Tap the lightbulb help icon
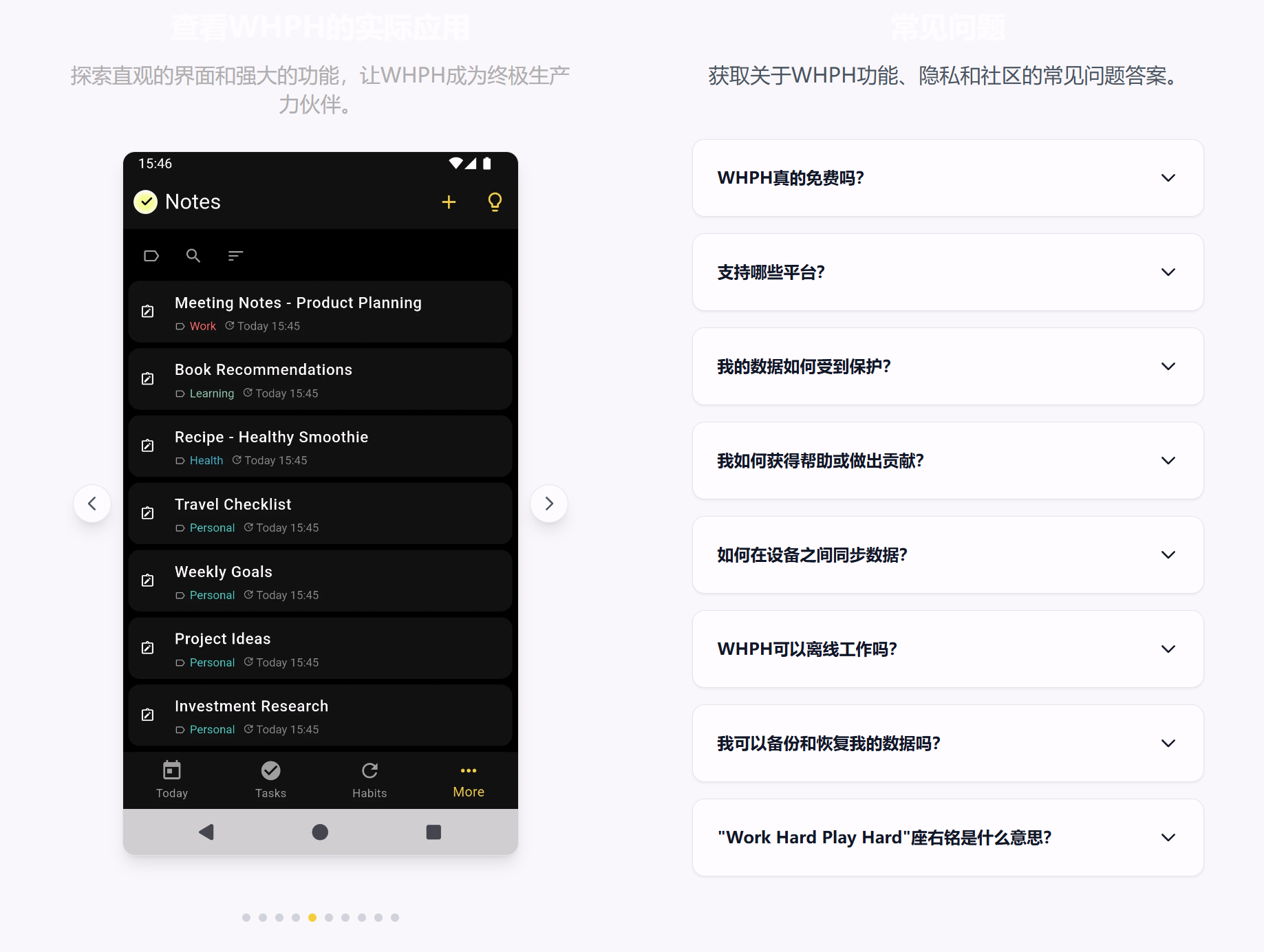The width and height of the screenshot is (1264, 952). [494, 202]
